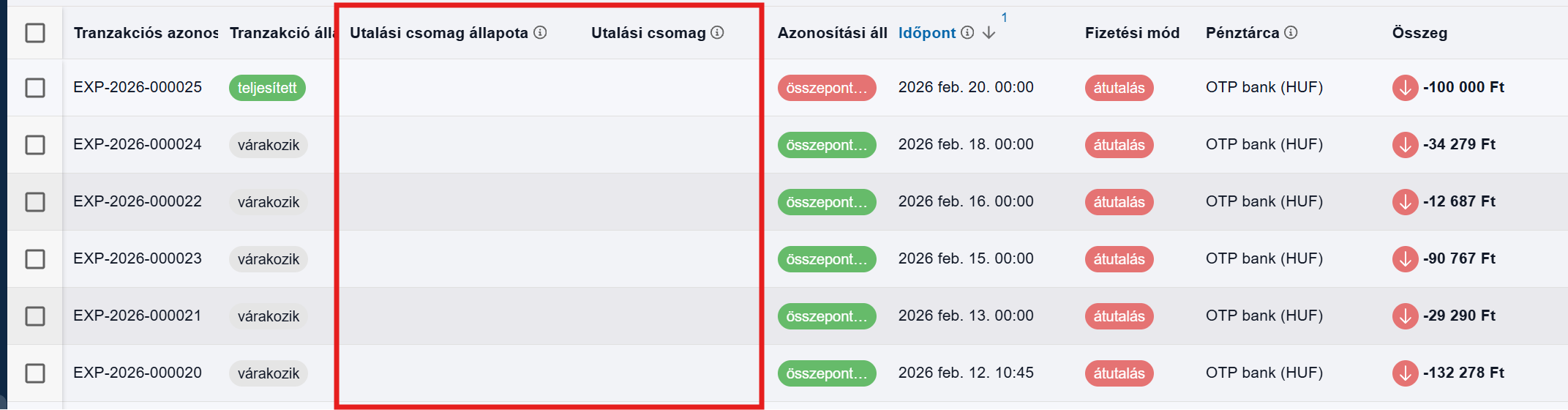Click red összepont... badge in first row
Viewport: 1568px width, 410px height.
coord(826,88)
